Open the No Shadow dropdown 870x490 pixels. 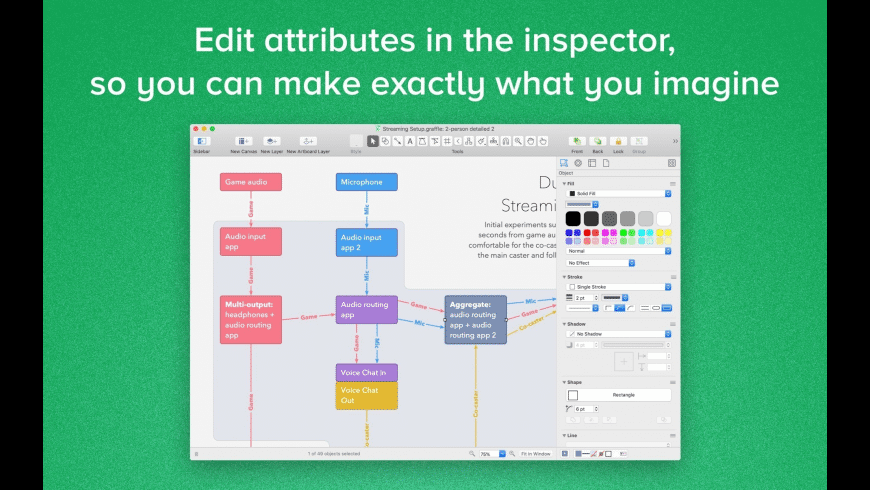point(619,334)
